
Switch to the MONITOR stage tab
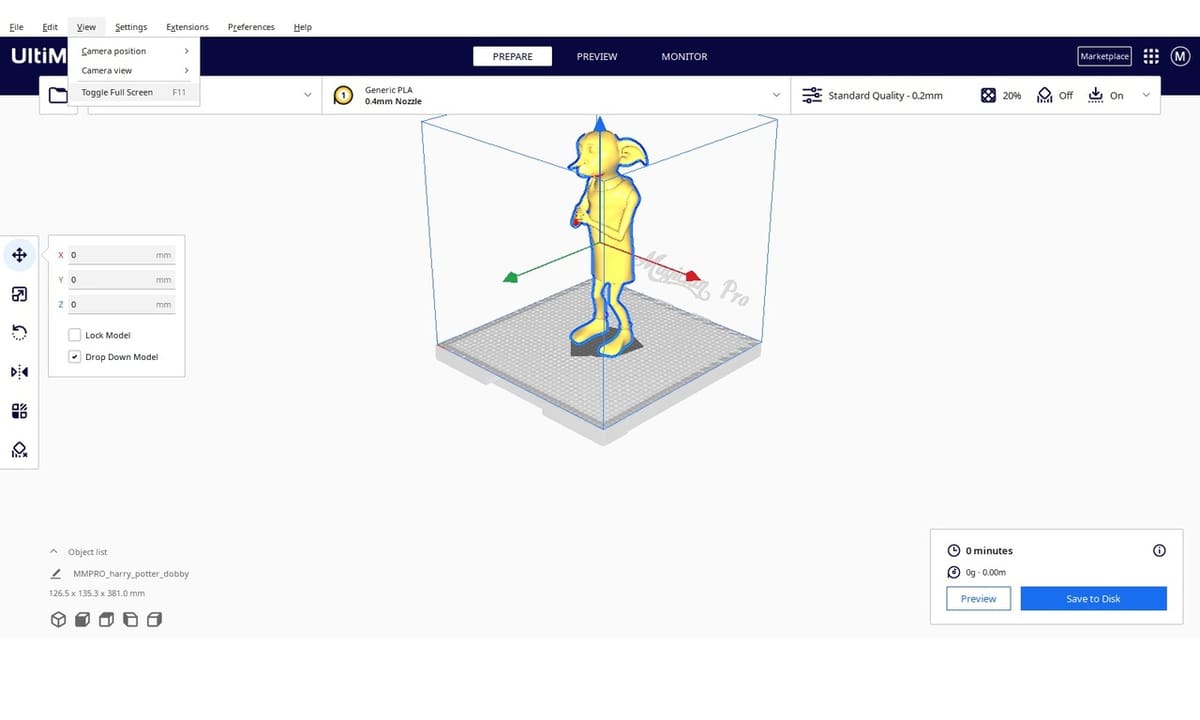point(684,57)
